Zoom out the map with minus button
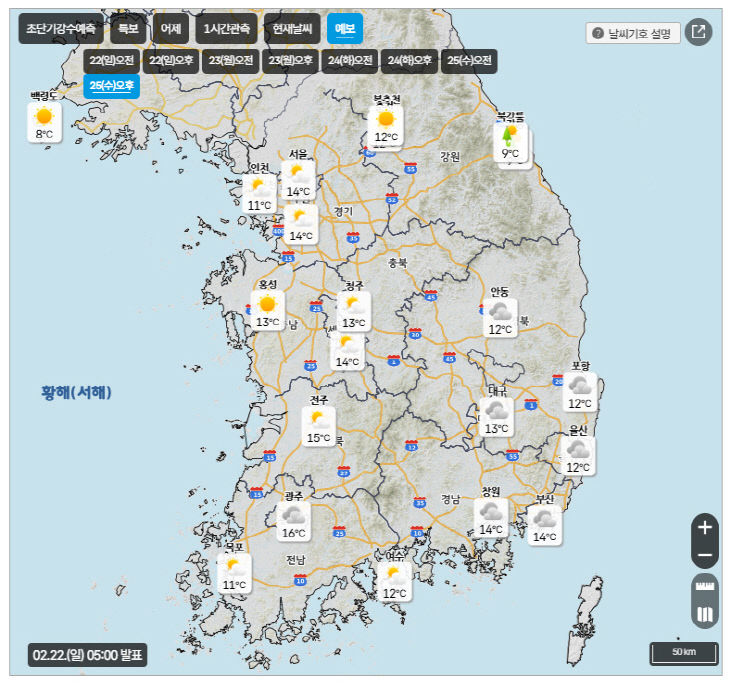 (705, 554)
